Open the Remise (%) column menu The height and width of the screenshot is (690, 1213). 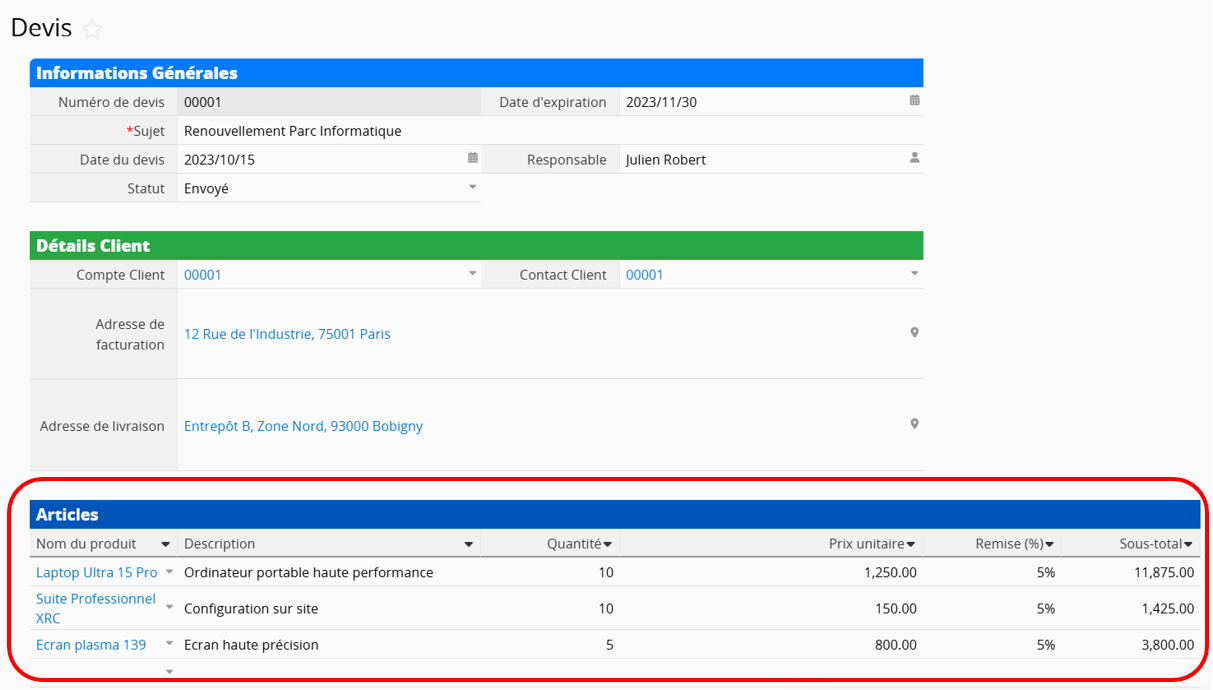(1049, 544)
